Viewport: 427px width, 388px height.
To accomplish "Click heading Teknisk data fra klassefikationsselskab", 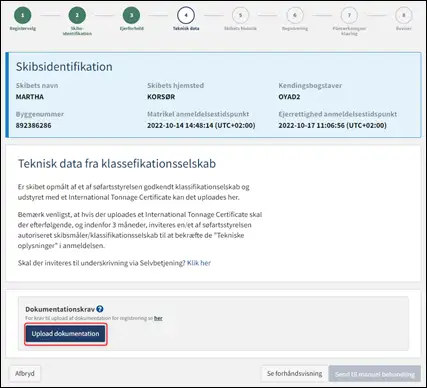I will 117,164.
